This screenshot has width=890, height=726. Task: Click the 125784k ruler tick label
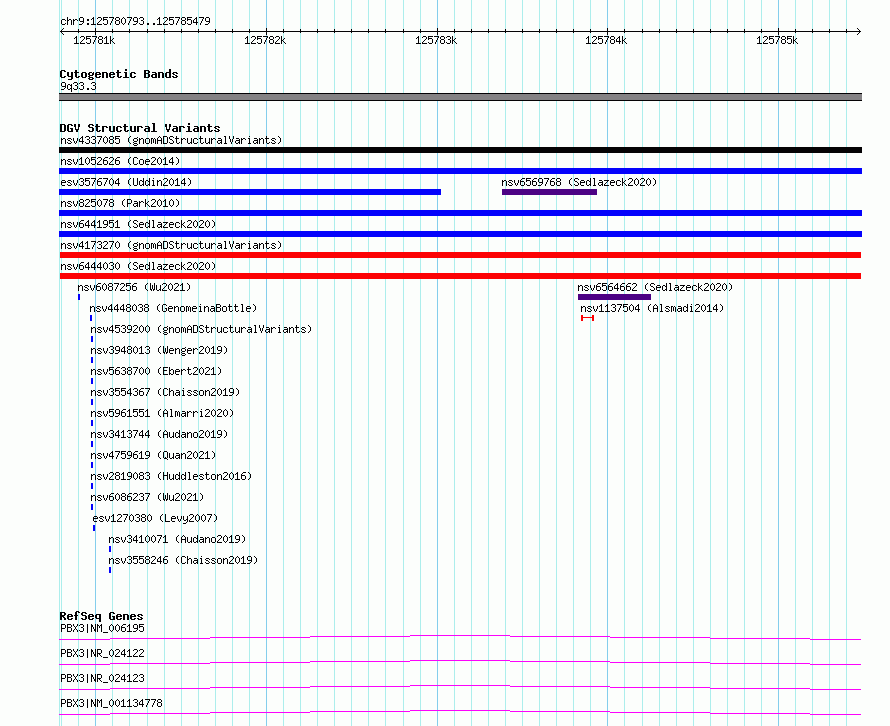[x=606, y=40]
